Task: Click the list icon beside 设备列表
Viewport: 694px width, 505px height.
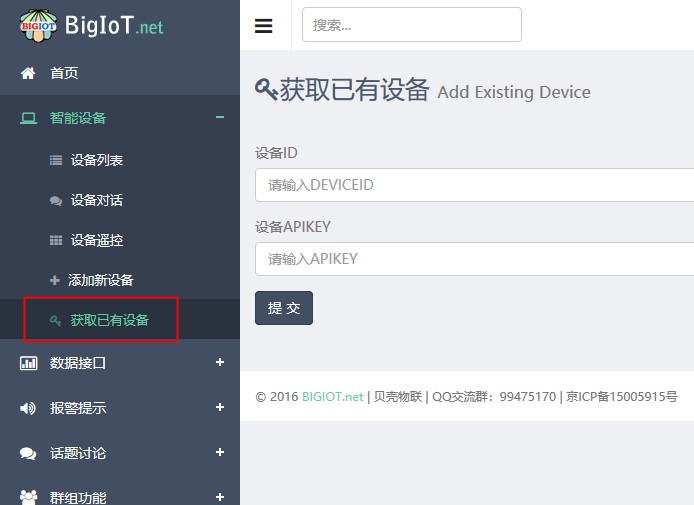Action: pyautogui.click(x=56, y=160)
